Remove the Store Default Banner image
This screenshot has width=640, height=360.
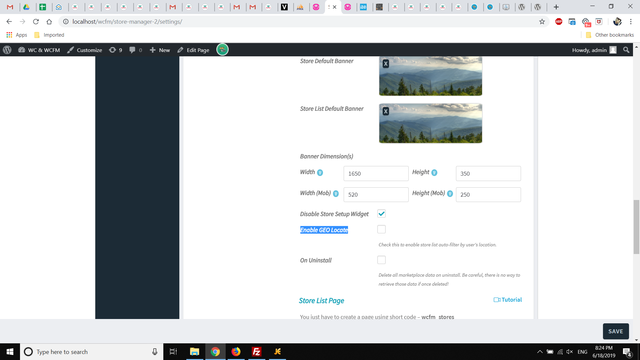385,64
